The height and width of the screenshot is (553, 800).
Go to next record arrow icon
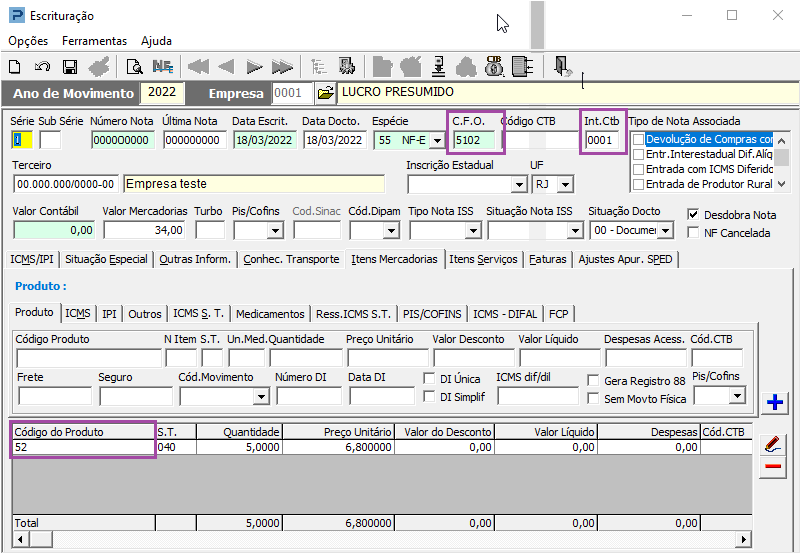pos(254,66)
